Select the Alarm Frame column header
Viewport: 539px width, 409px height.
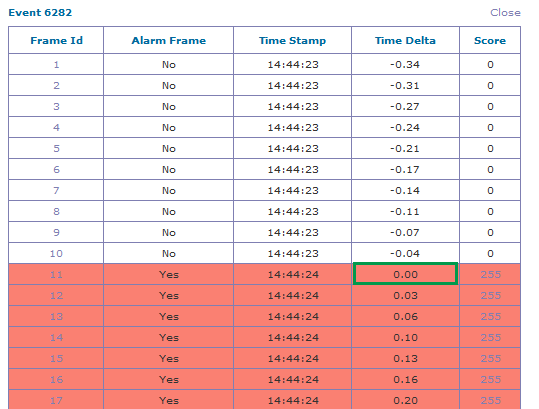(168, 41)
